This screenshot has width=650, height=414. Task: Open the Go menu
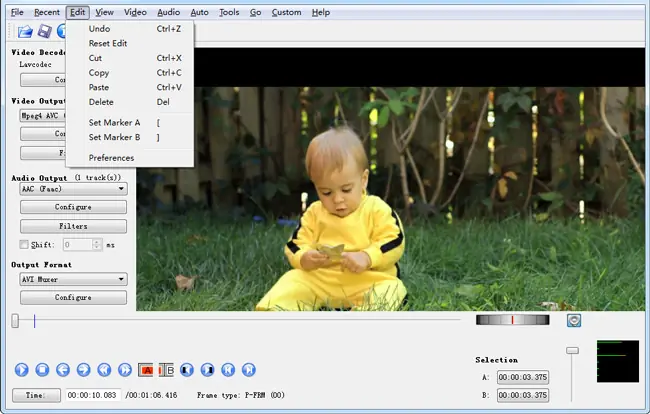pyautogui.click(x=255, y=12)
